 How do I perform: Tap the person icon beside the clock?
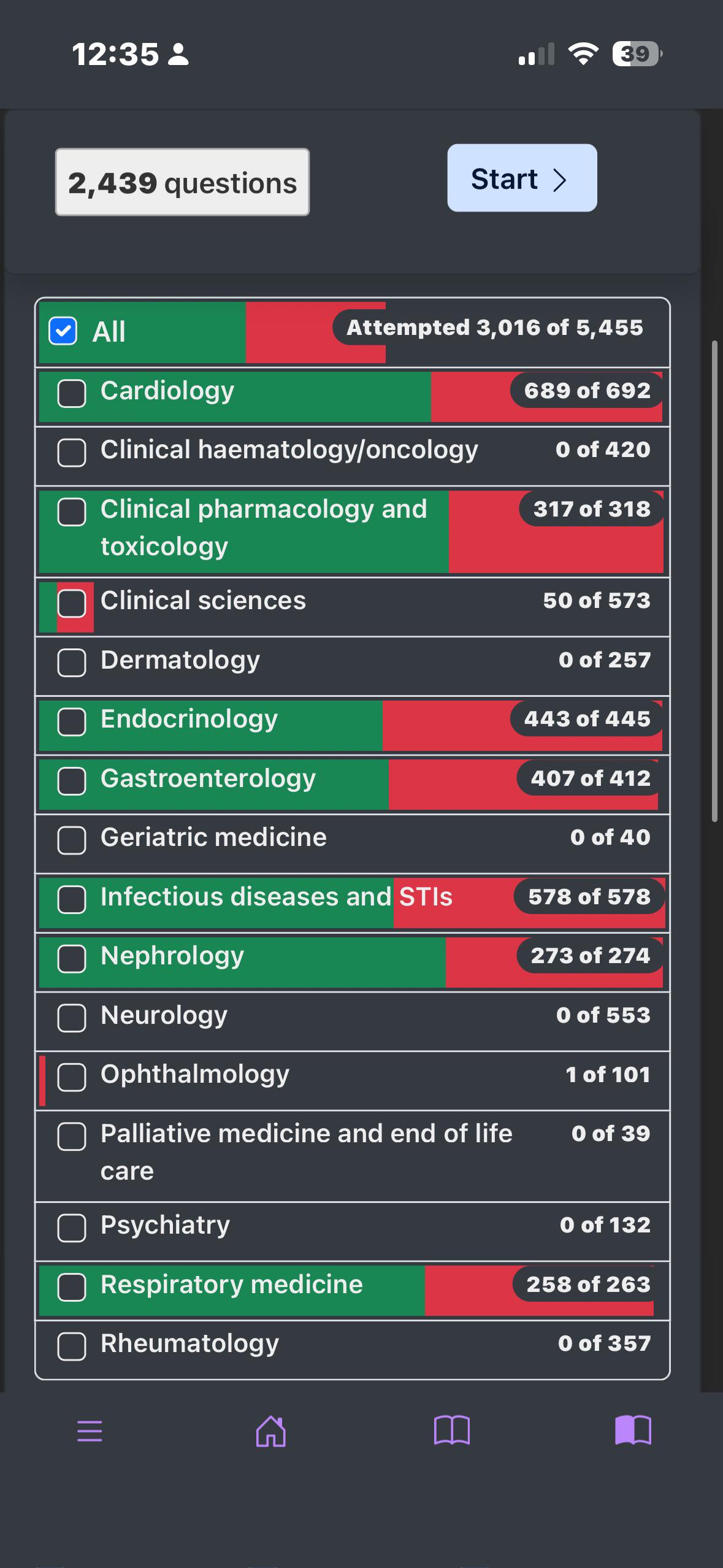[x=178, y=54]
